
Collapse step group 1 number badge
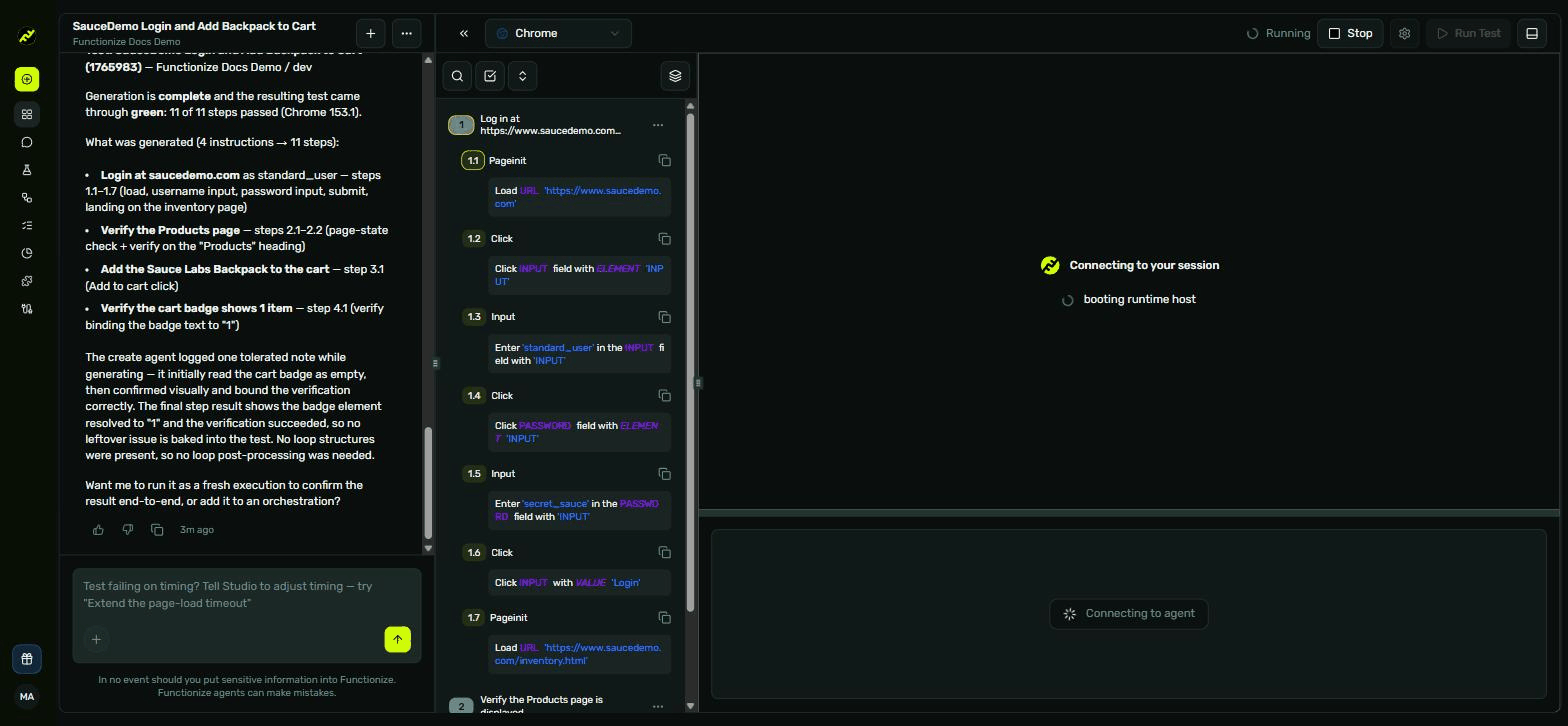[461, 125]
